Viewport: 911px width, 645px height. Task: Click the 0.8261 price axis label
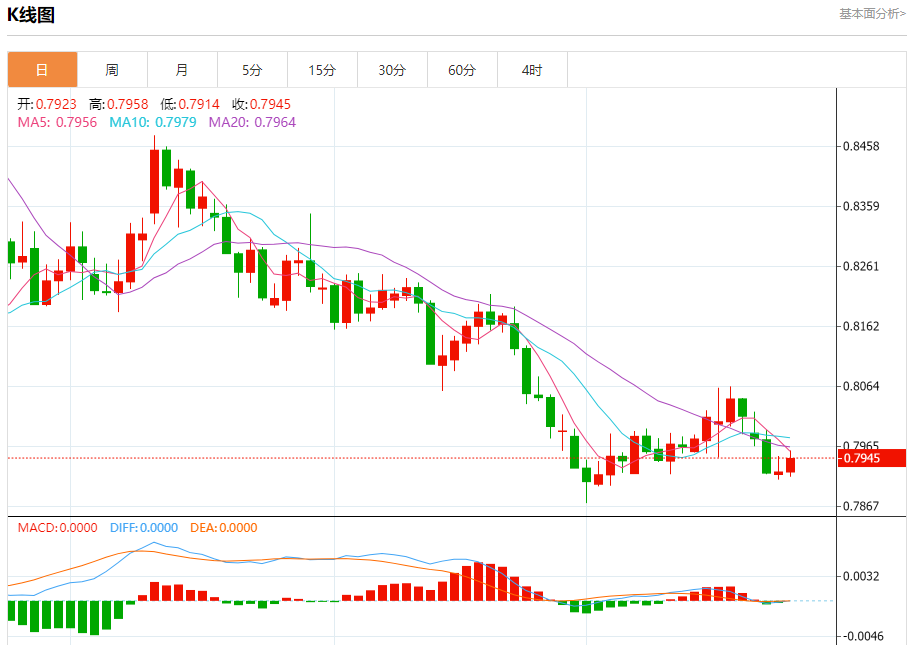(x=862, y=267)
